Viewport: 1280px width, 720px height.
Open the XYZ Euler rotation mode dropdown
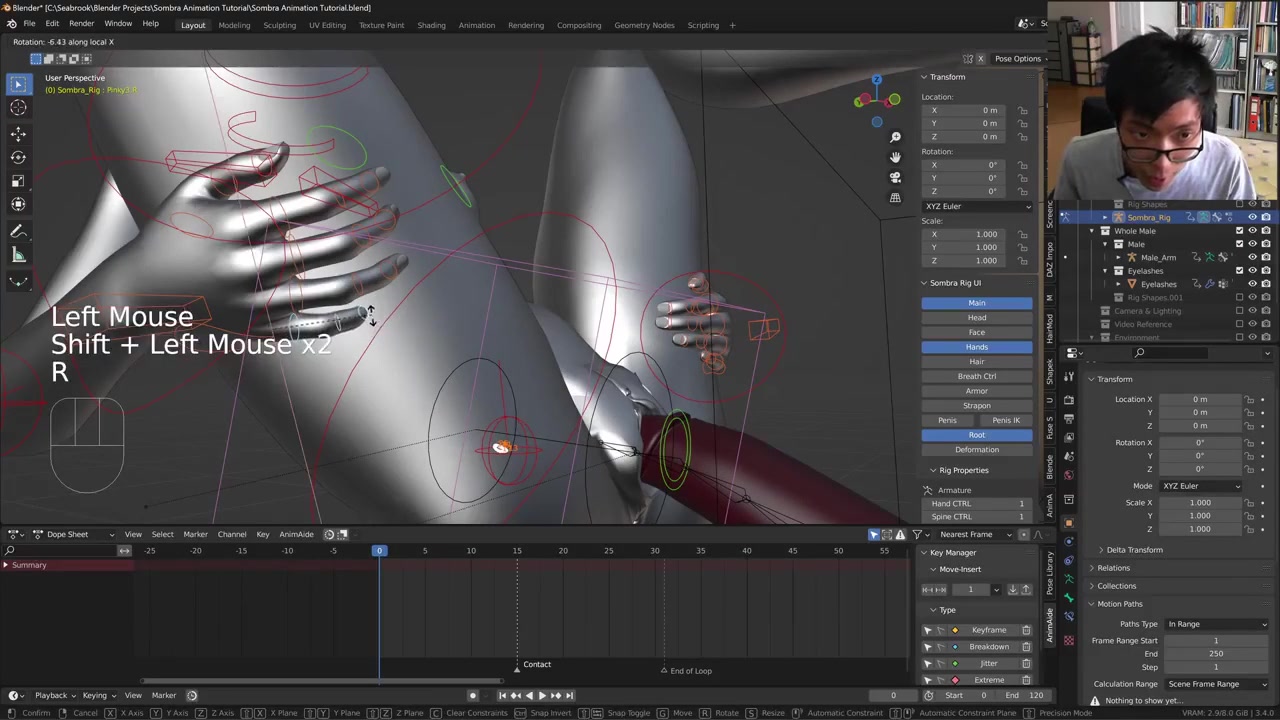coord(977,206)
